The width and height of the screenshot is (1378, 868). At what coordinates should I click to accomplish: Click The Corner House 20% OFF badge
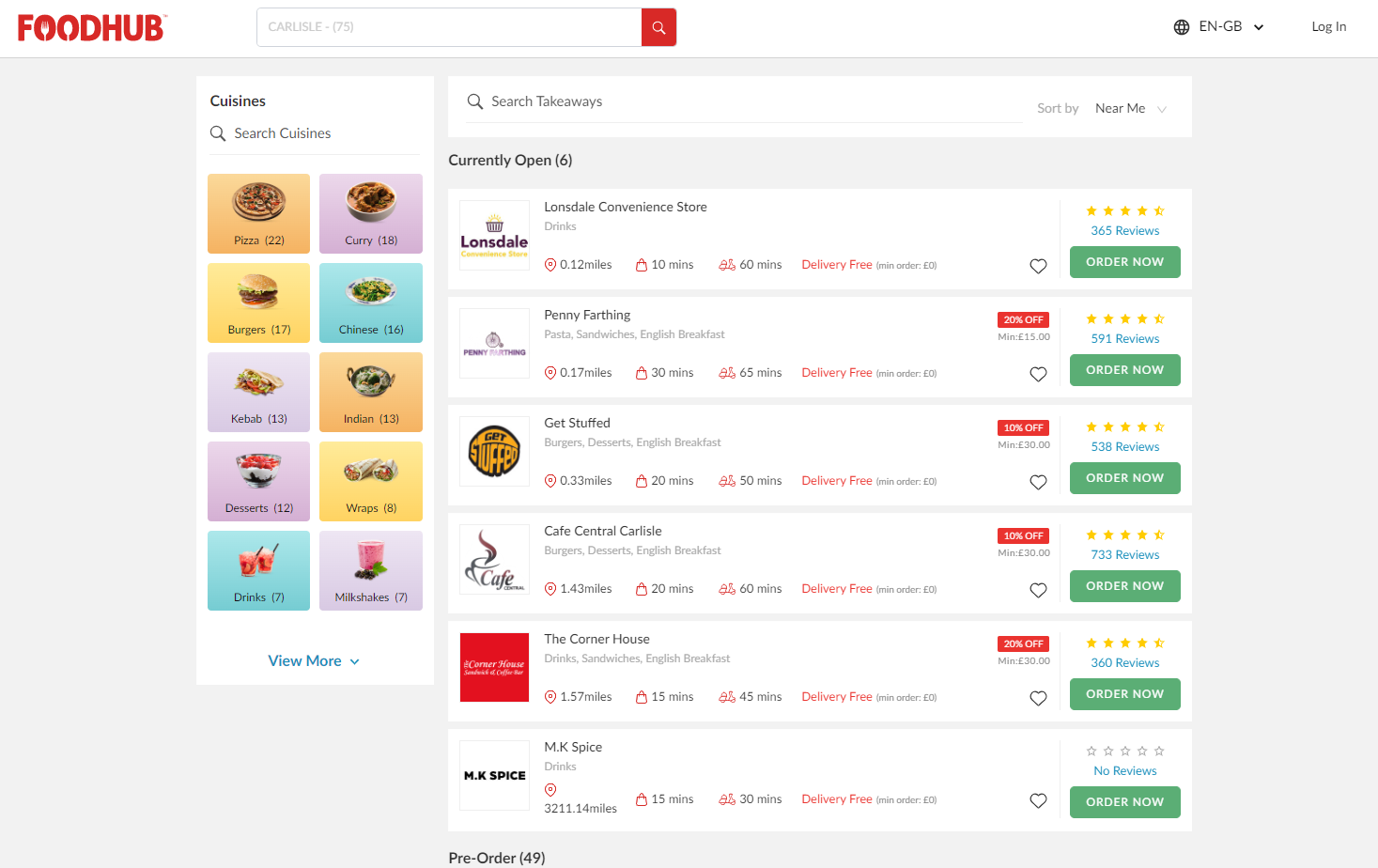[1023, 644]
